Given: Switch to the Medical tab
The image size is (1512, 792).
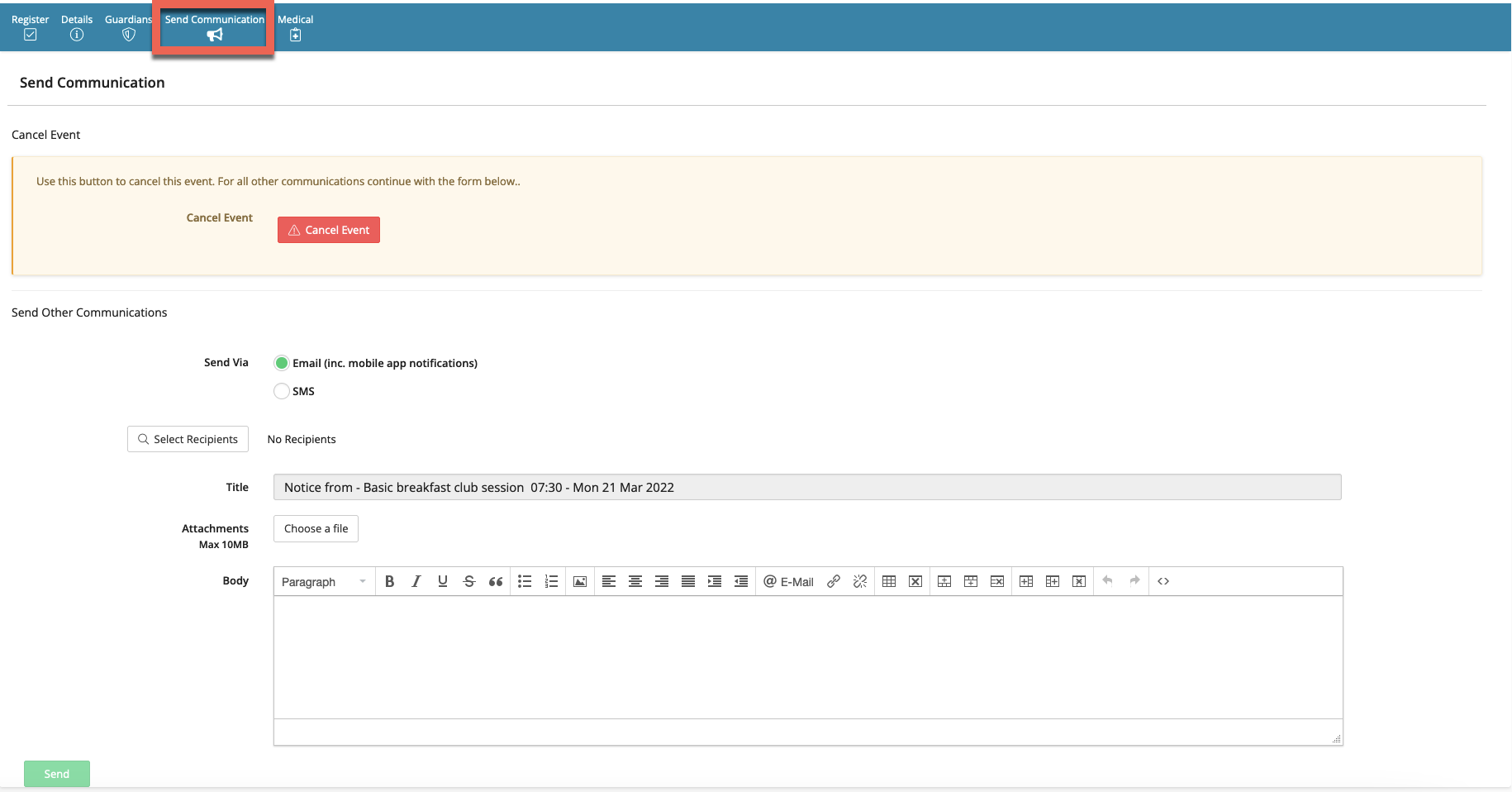Looking at the screenshot, I should (x=295, y=26).
